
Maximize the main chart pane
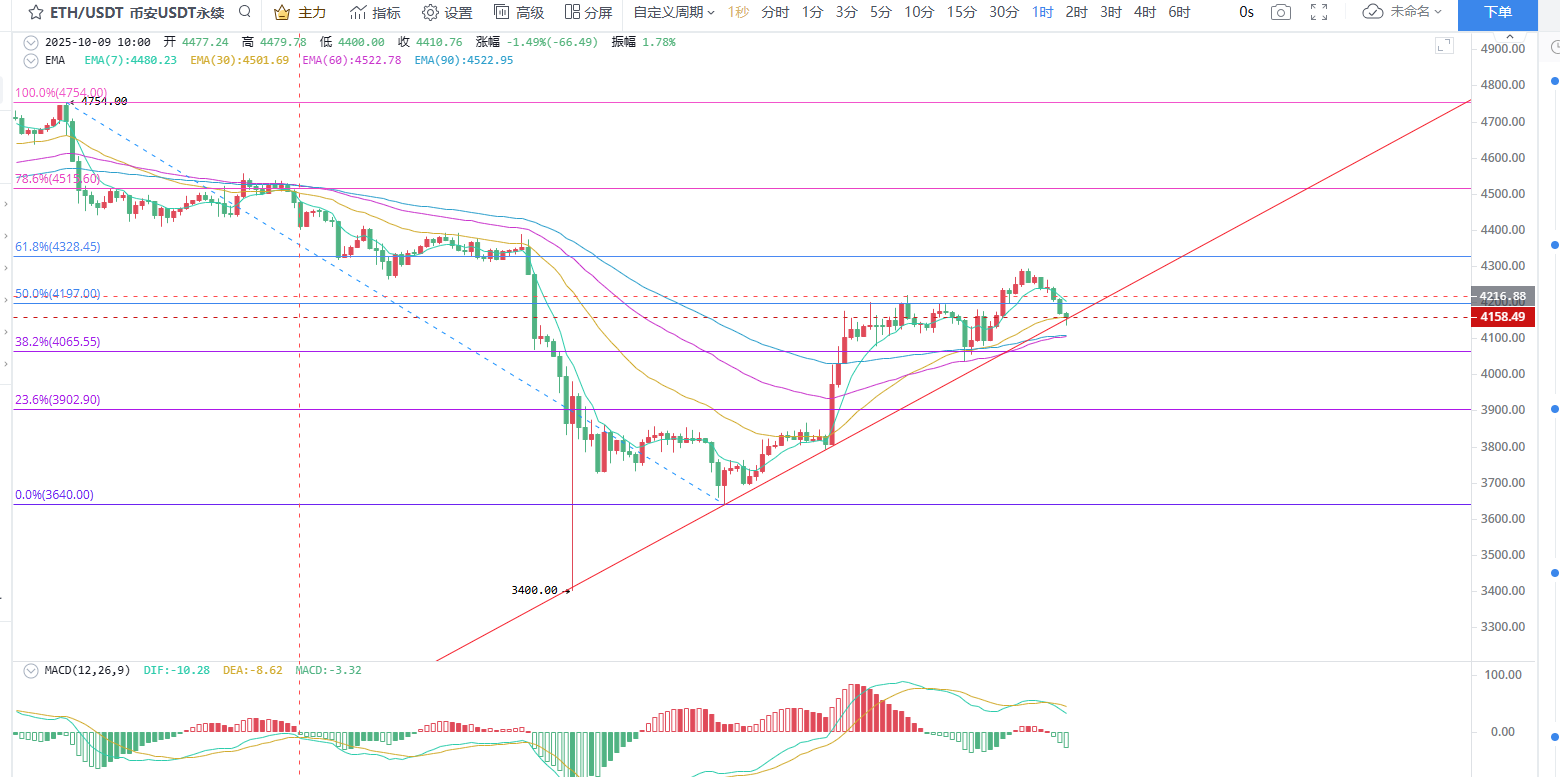[1444, 45]
